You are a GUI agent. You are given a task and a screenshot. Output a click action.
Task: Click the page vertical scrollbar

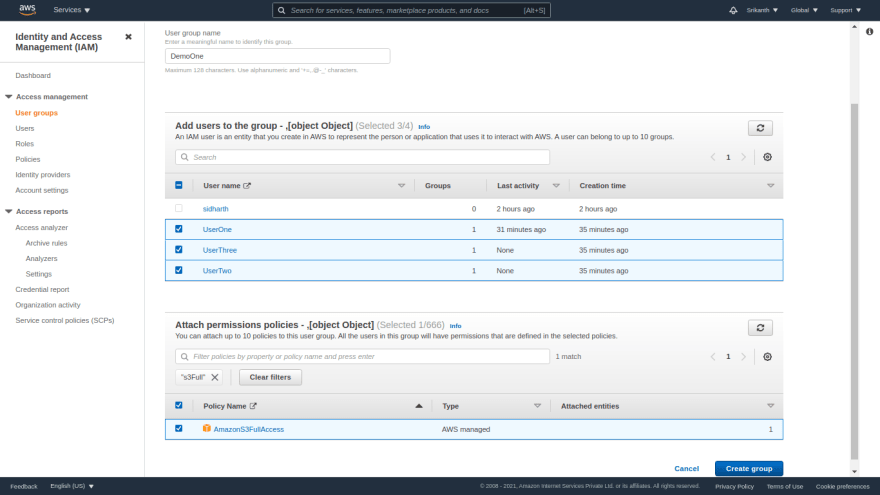tap(854, 281)
